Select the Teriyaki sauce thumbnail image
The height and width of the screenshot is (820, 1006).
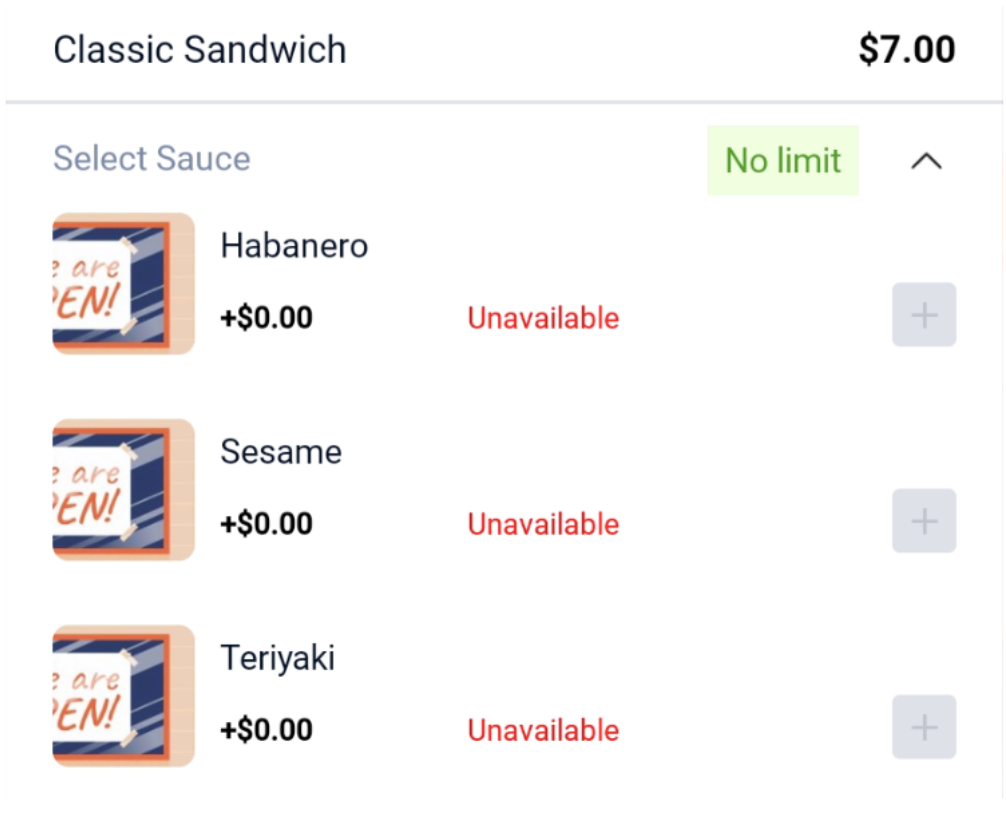pyautogui.click(x=123, y=696)
